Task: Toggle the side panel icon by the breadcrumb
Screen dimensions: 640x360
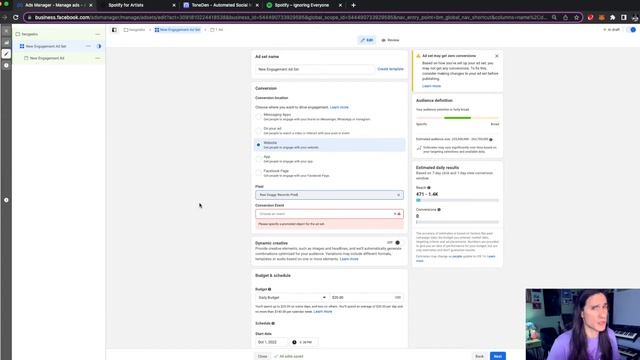Action: (114, 30)
